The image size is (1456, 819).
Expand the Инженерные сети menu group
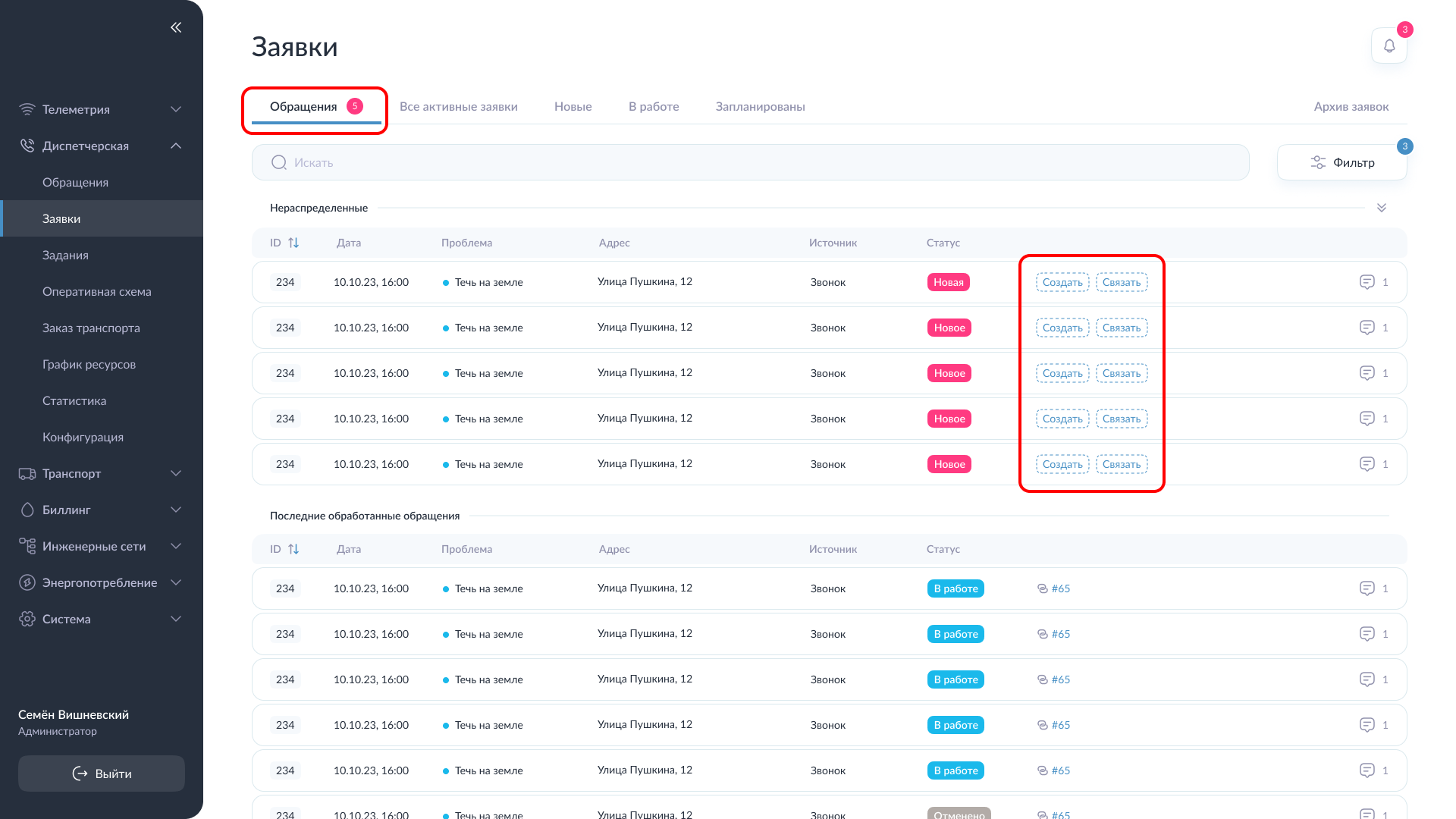pos(176,546)
